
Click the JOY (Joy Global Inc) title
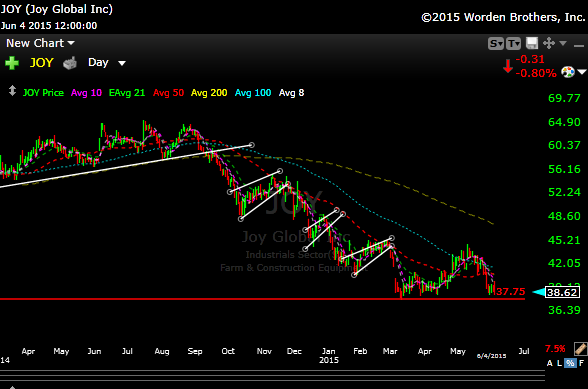pos(57,9)
